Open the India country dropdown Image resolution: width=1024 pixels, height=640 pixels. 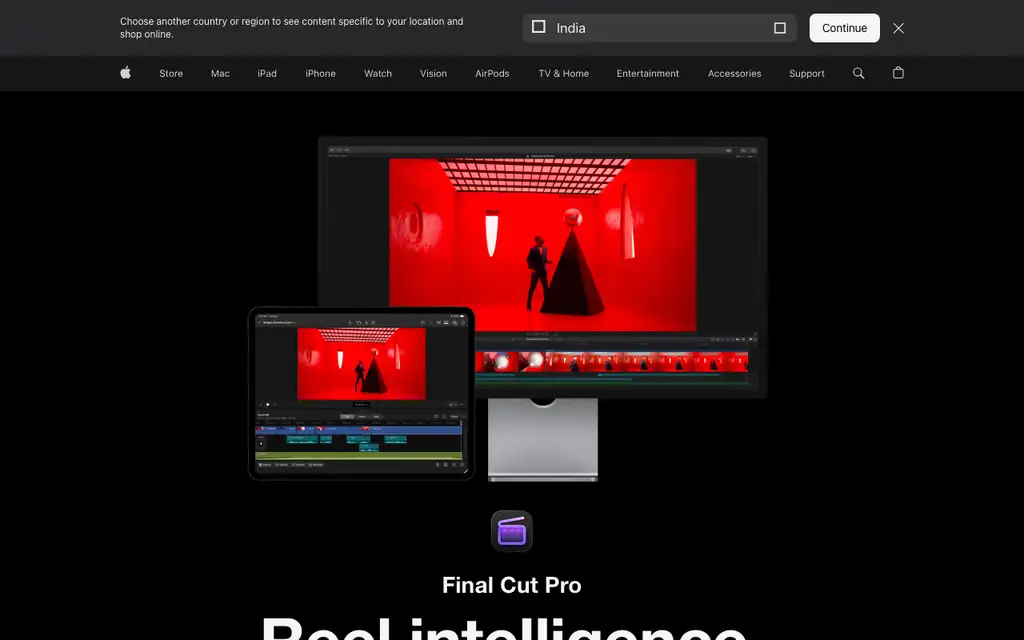pos(659,28)
